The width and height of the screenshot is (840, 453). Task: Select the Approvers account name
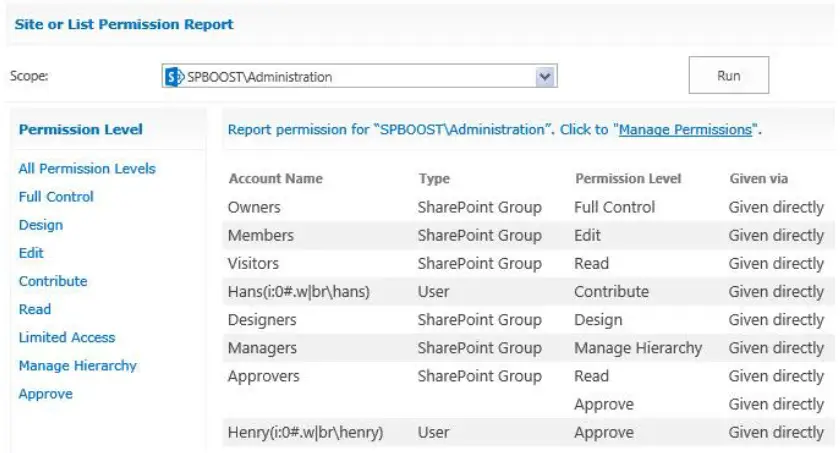(x=264, y=376)
